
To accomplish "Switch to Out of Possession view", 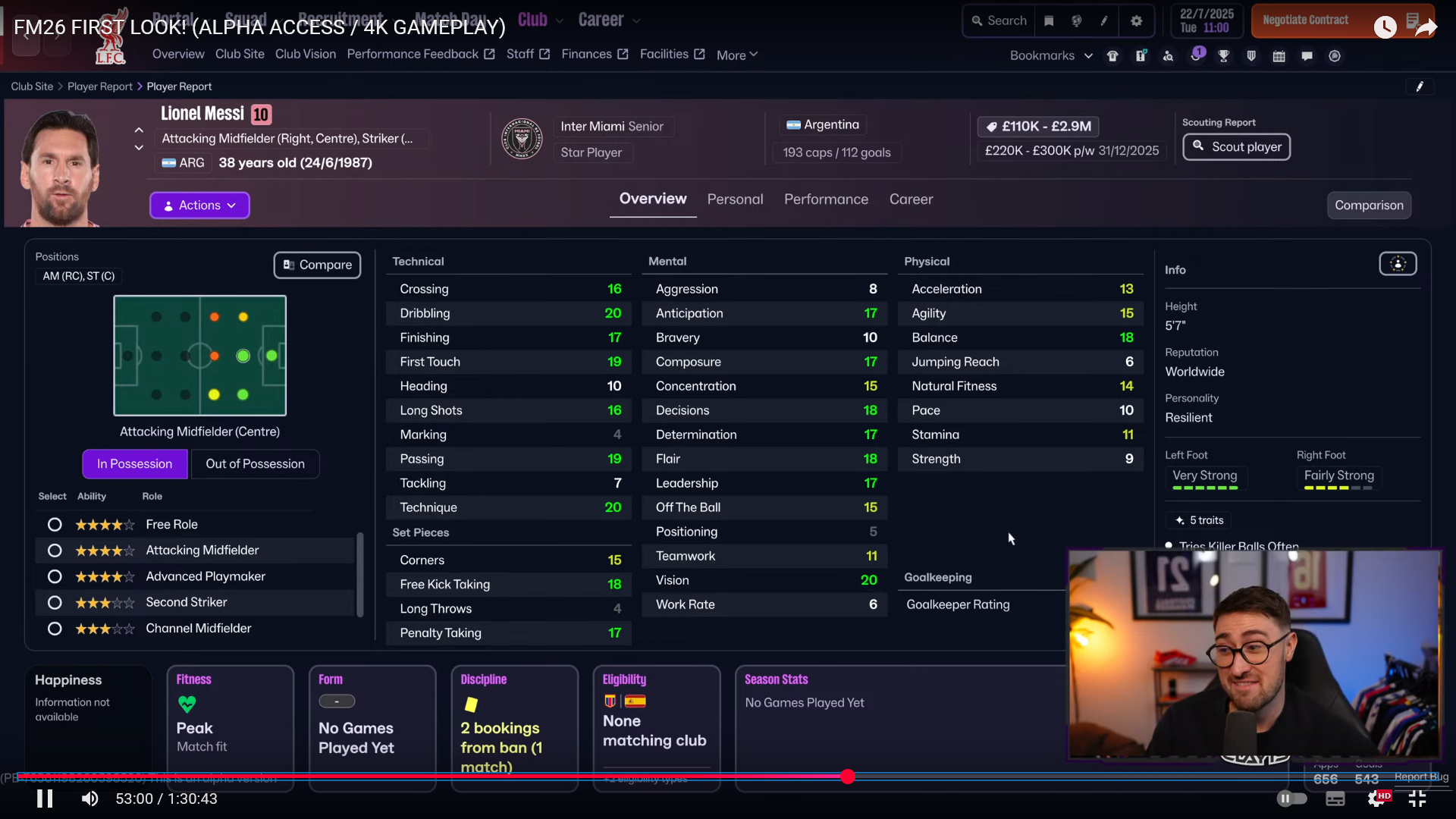I will (255, 464).
